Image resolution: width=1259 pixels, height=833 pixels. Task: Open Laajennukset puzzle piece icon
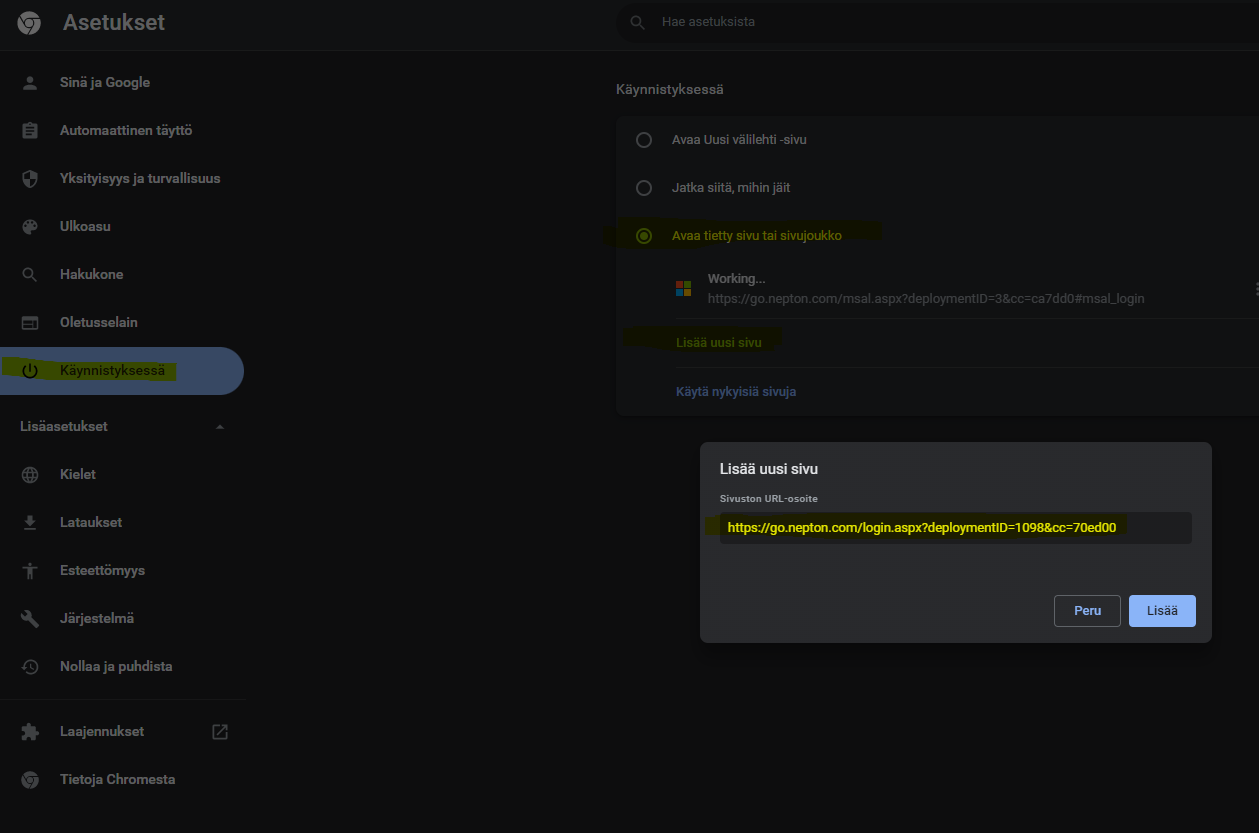click(x=30, y=731)
